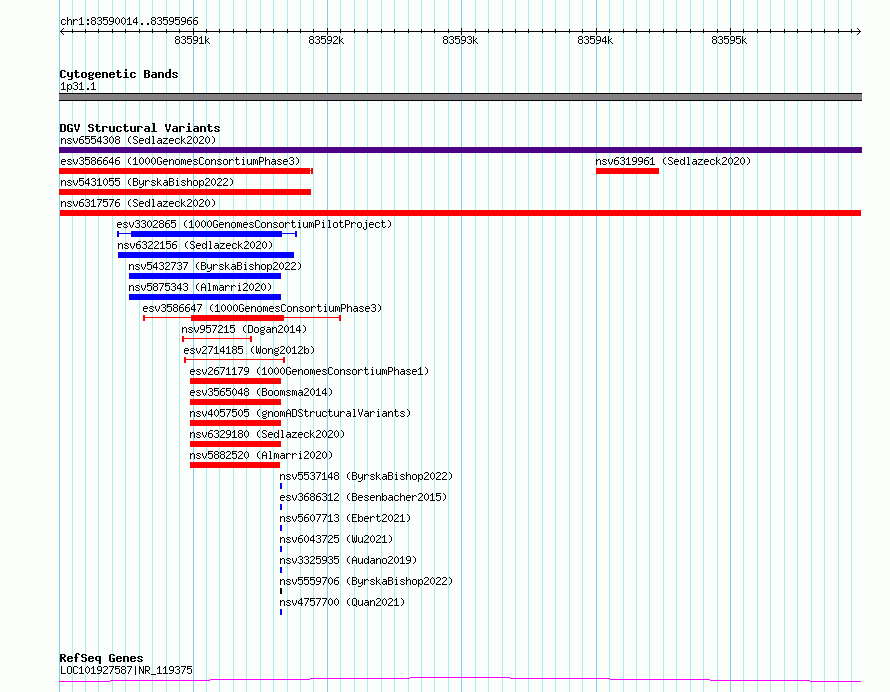Select the blue bar under nsv5875343
This screenshot has height=692, width=890.
[x=205, y=297]
